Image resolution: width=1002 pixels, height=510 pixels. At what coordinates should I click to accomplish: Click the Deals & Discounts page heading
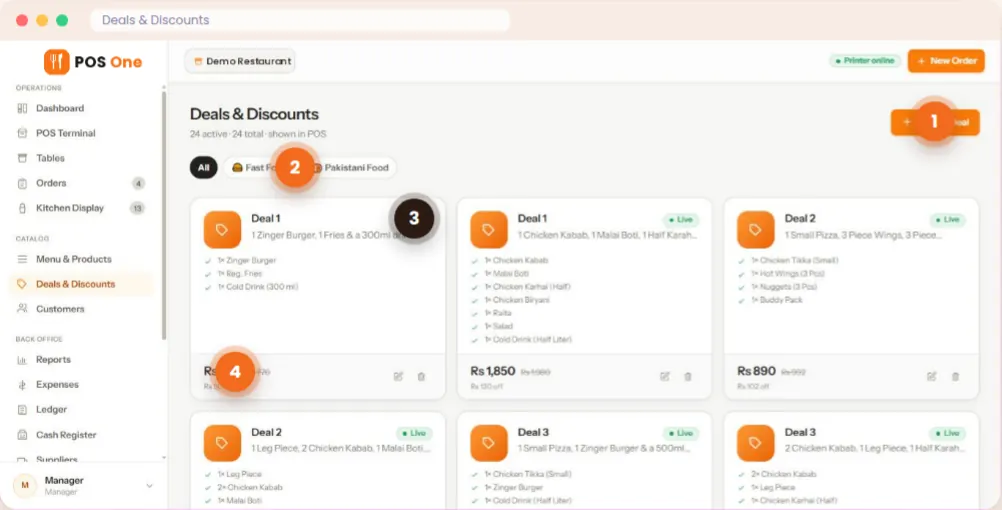click(254, 114)
